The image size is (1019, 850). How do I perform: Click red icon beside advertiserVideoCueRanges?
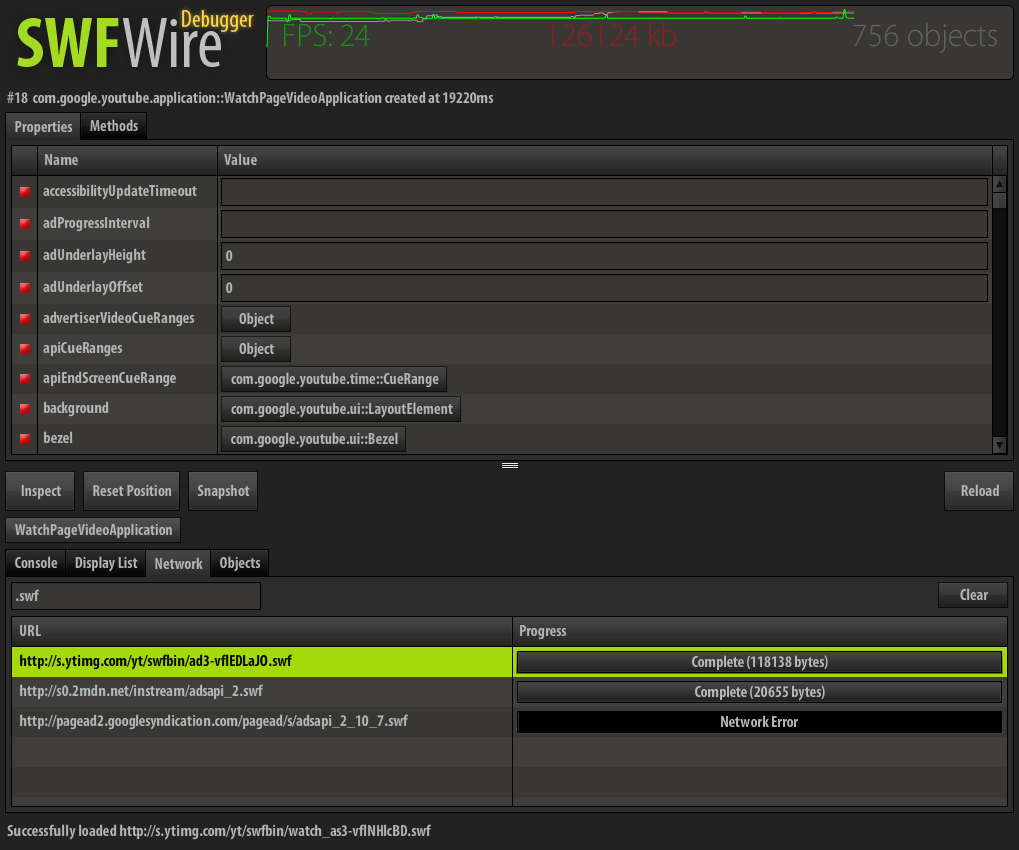pos(25,318)
